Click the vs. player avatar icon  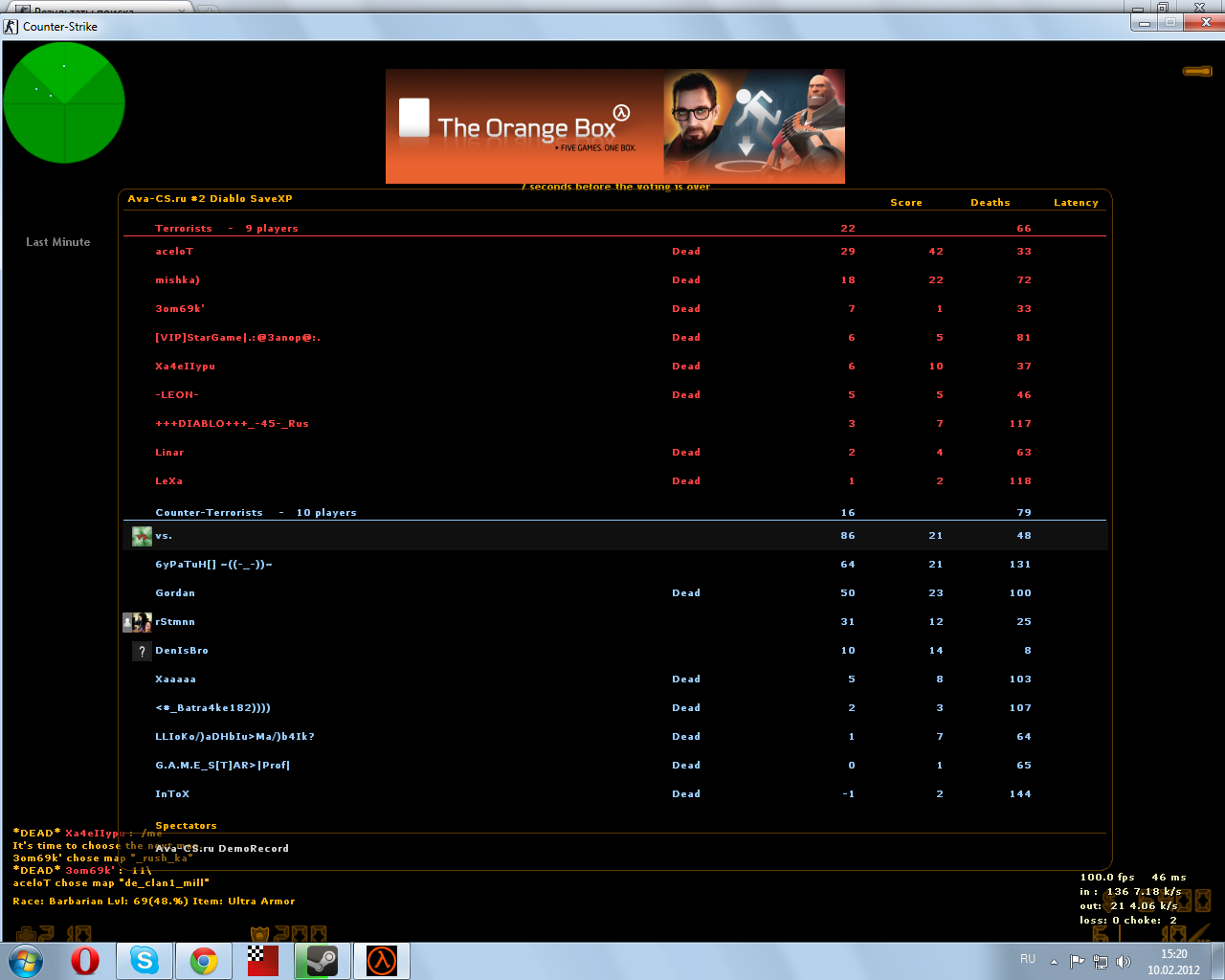point(142,536)
